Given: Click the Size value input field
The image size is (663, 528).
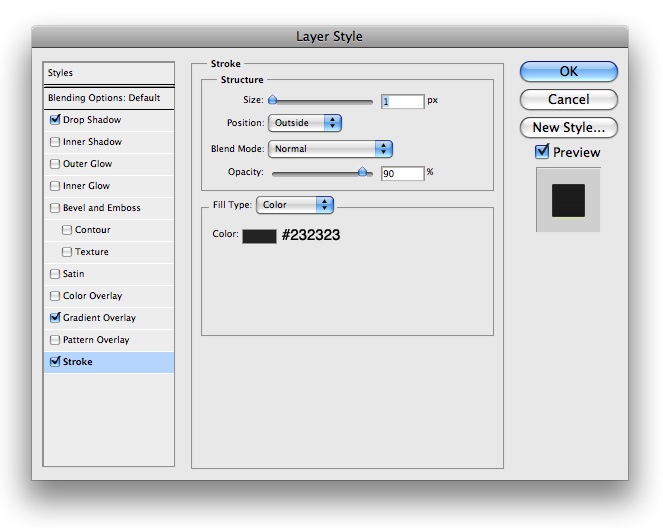Looking at the screenshot, I should [x=403, y=101].
